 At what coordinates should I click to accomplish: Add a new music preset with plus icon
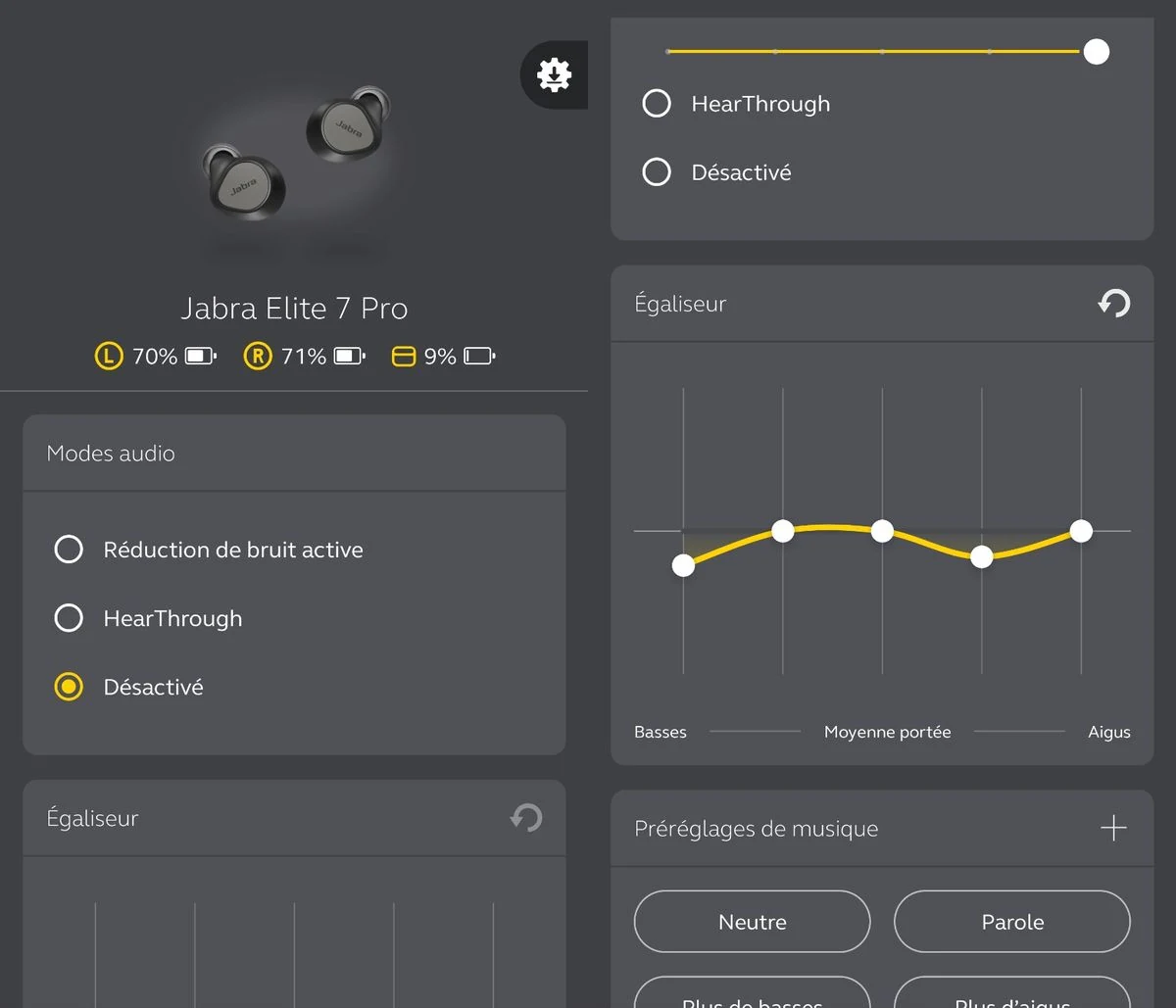pyautogui.click(x=1113, y=829)
